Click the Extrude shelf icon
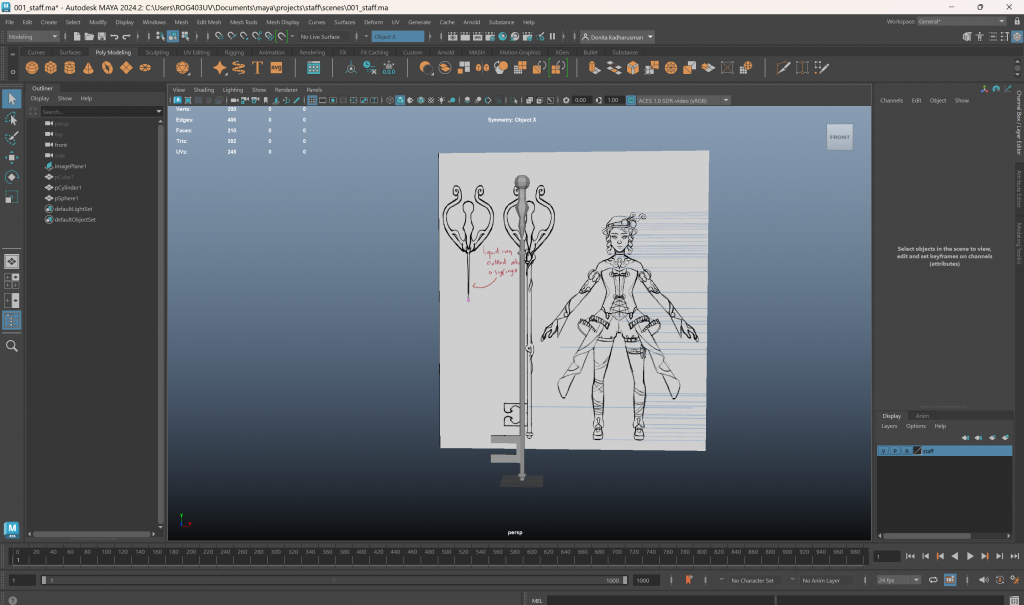Viewport: 1024px width, 605px height. click(x=594, y=67)
